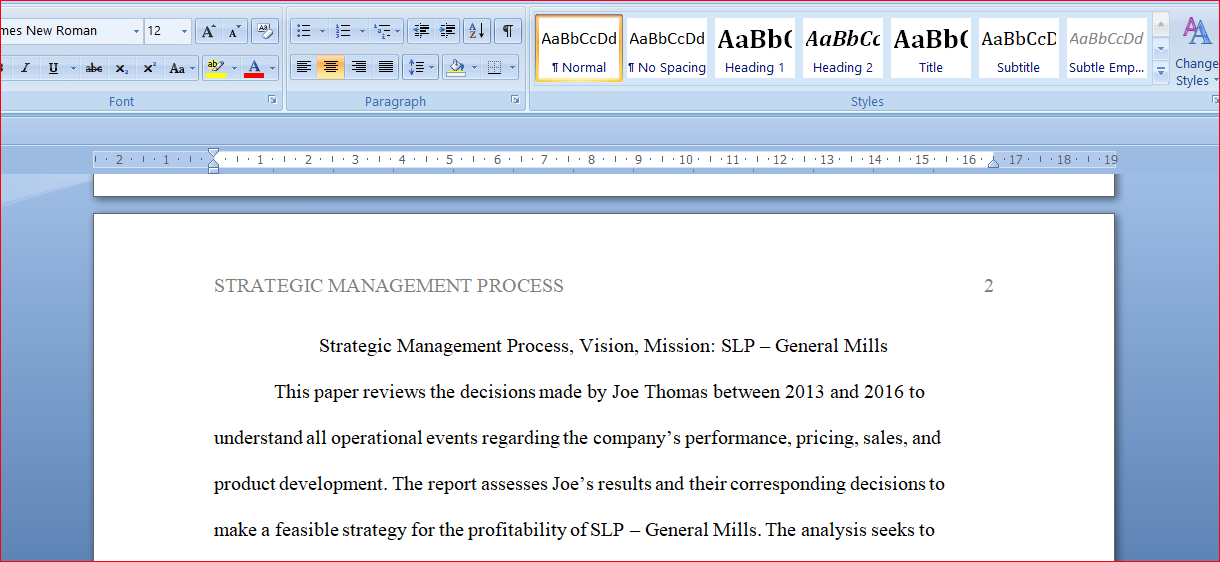The width and height of the screenshot is (1220, 562).
Task: Click Grow Font button
Action: pos(208,31)
